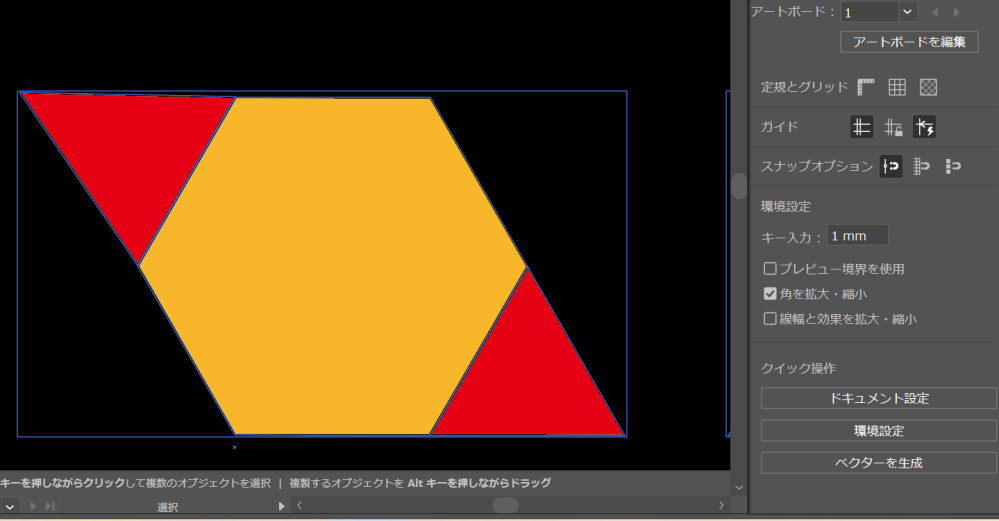Select the orange hexagon shape
The image size is (999, 521).
[x=333, y=266]
